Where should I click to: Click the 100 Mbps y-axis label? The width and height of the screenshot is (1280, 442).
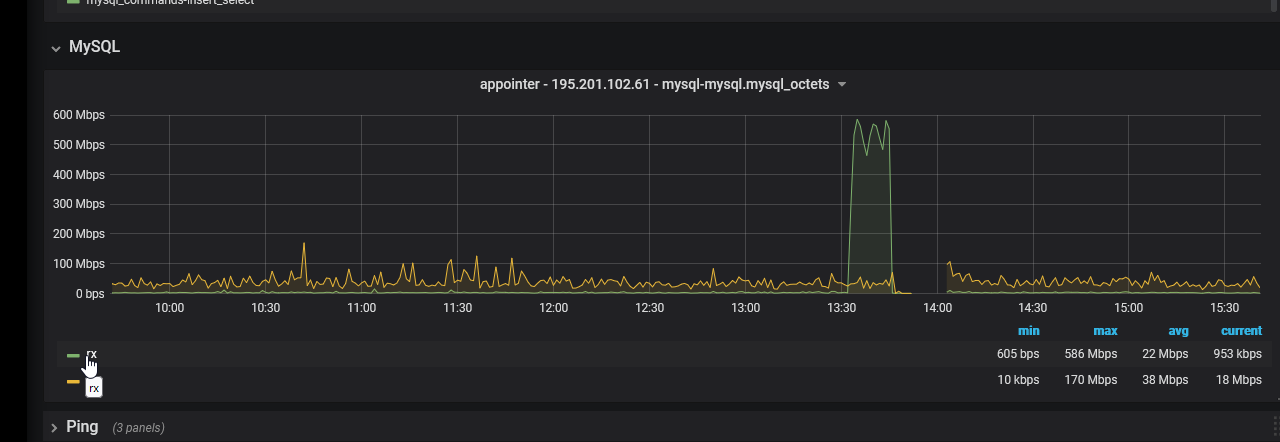coord(78,264)
